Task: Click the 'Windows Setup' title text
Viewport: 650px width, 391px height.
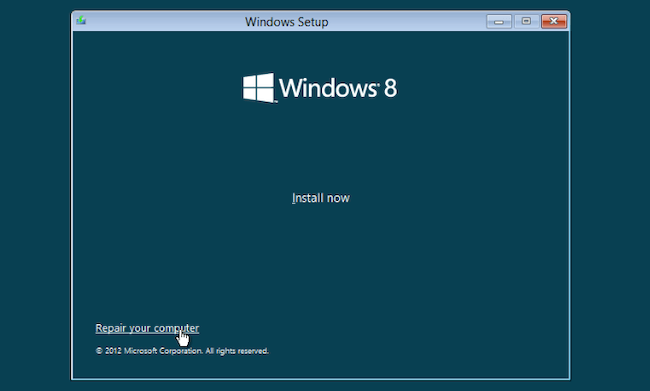Action: pos(286,22)
